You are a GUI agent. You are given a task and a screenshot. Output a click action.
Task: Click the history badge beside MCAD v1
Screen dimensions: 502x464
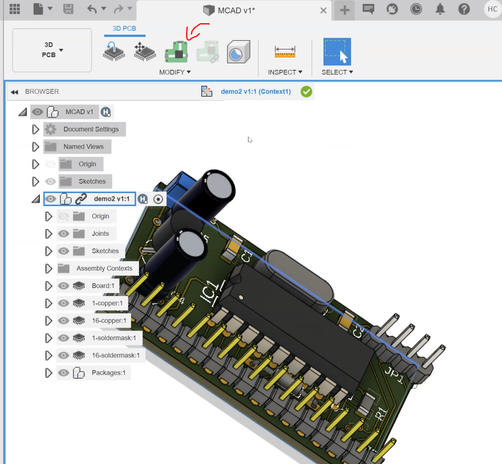106,112
